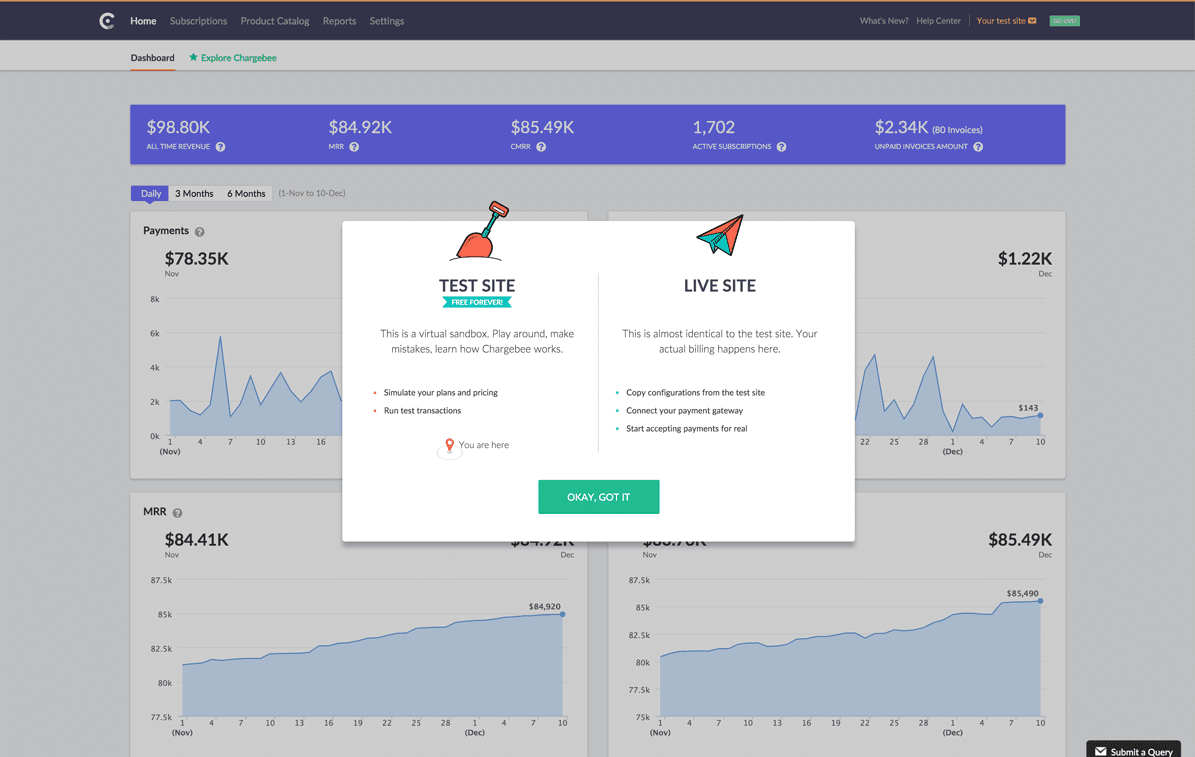The width and height of the screenshot is (1195, 757).
Task: Open the Settings menu
Action: click(386, 21)
